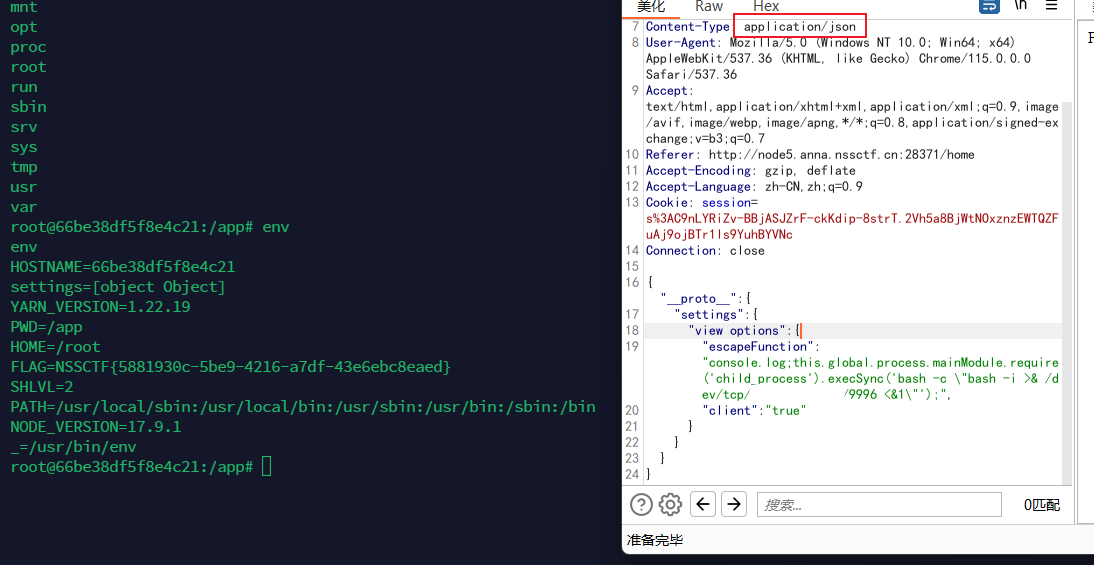Image resolution: width=1094 pixels, height=565 pixels.
Task: Click the Connection: close header line
Action: (x=705, y=250)
